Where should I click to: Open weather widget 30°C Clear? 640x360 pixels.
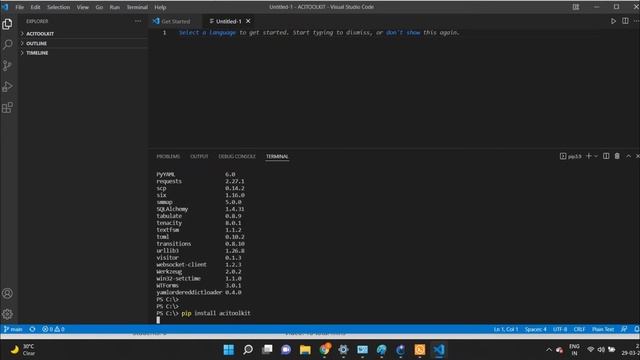(23, 350)
